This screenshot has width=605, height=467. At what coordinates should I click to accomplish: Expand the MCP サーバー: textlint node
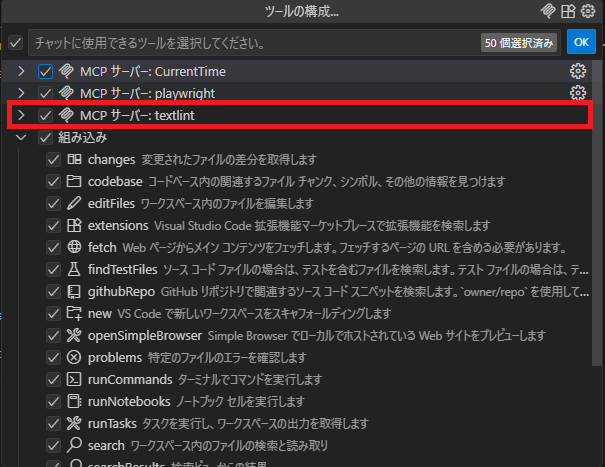22,115
